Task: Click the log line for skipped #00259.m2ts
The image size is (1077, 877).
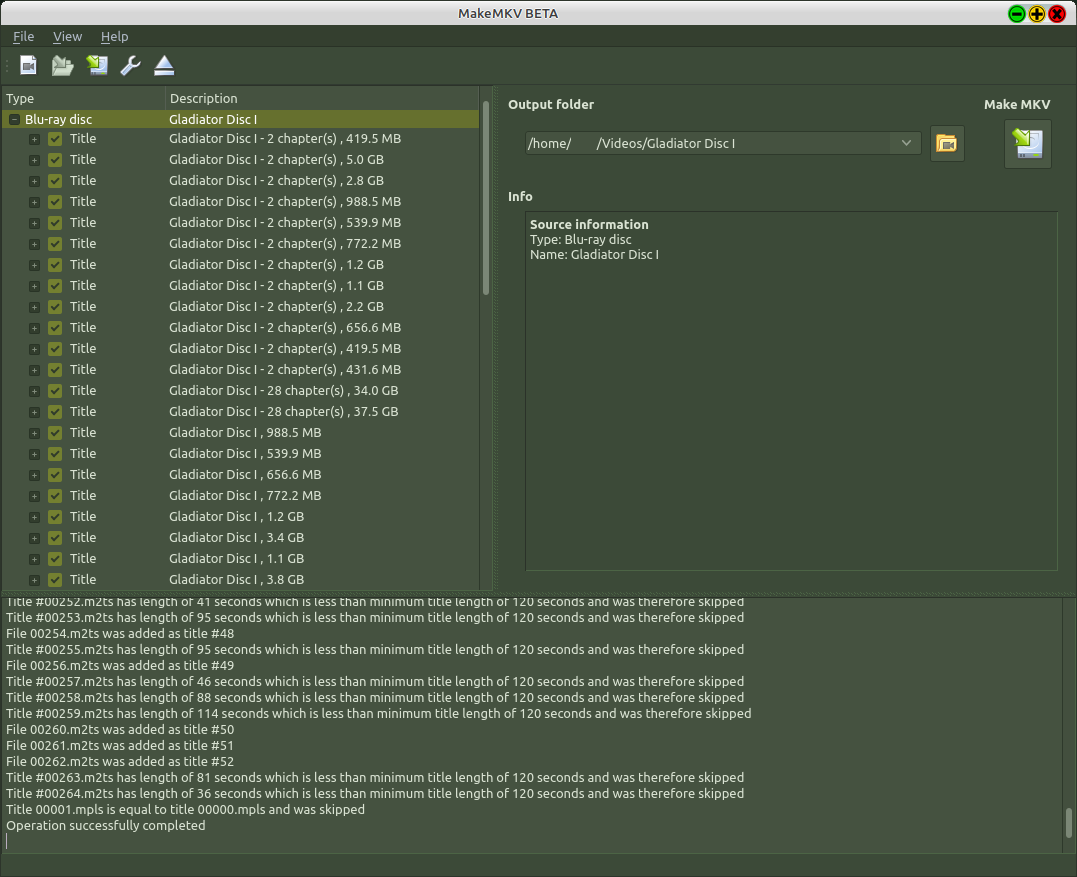Action: (378, 714)
